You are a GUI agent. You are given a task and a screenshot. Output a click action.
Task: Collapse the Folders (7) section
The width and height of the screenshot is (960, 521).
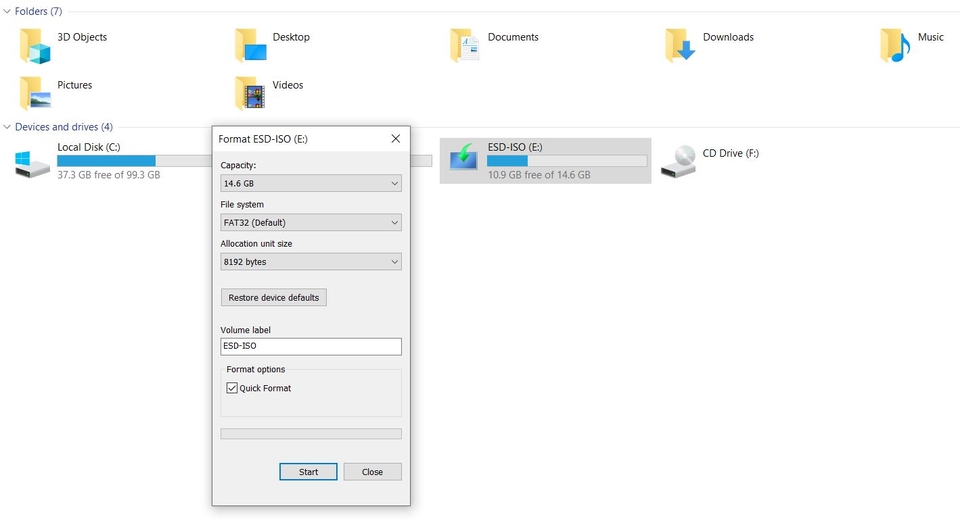pos(8,12)
